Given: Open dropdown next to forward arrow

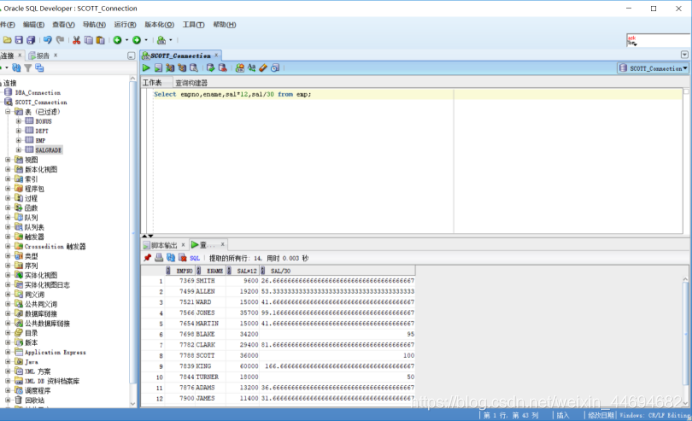Looking at the screenshot, I should (146, 40).
